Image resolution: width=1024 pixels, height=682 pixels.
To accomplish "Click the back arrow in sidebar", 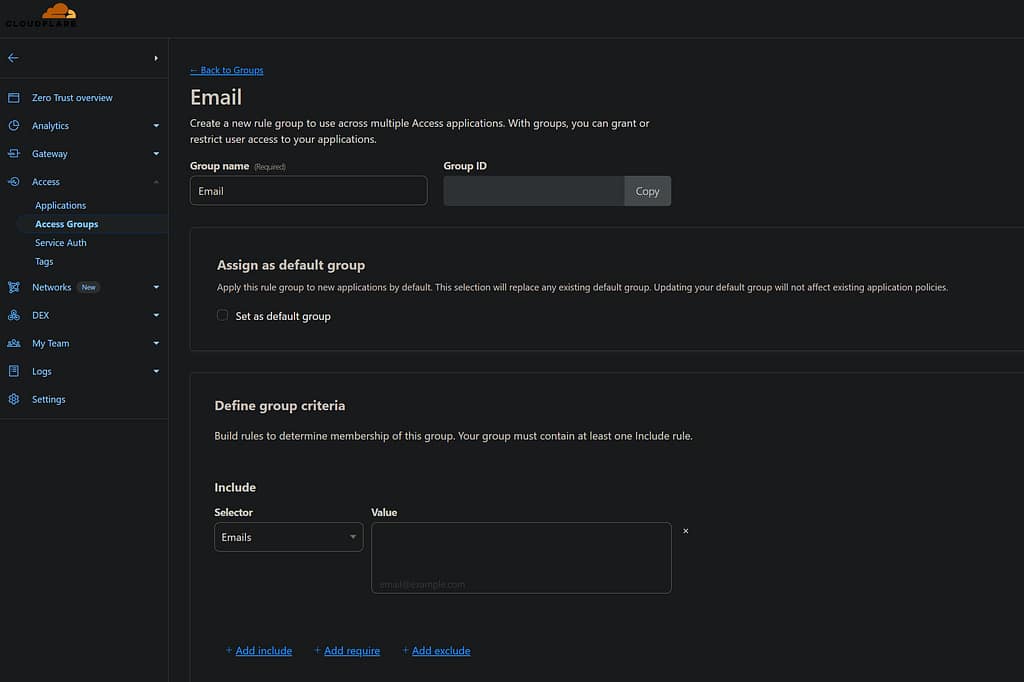I will [13, 58].
